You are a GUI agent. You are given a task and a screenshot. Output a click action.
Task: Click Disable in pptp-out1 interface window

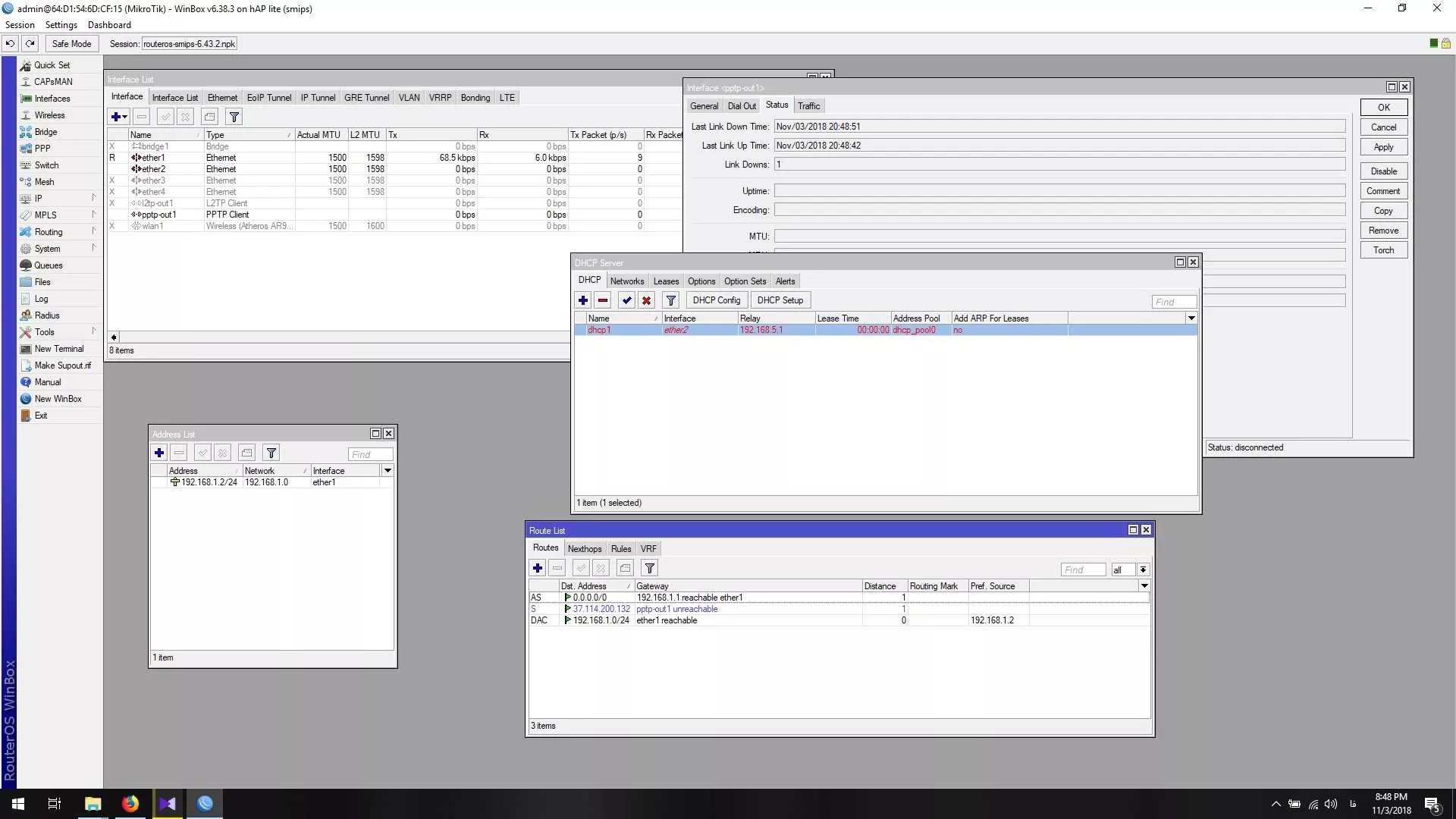point(1383,171)
